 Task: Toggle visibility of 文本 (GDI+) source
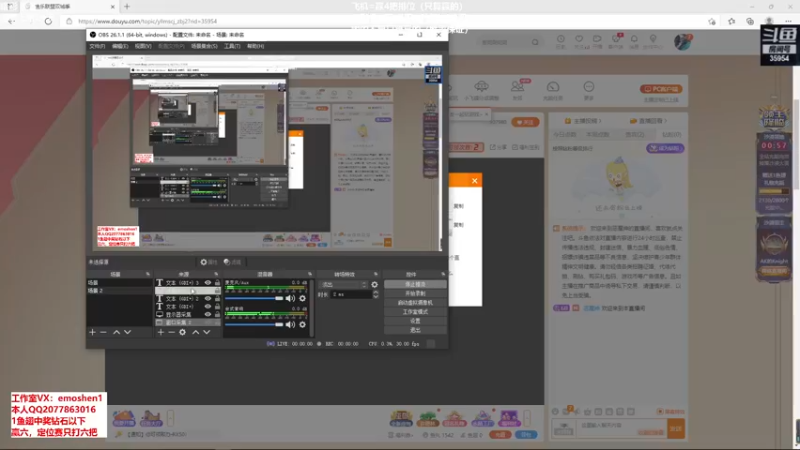pyautogui.click(x=208, y=307)
